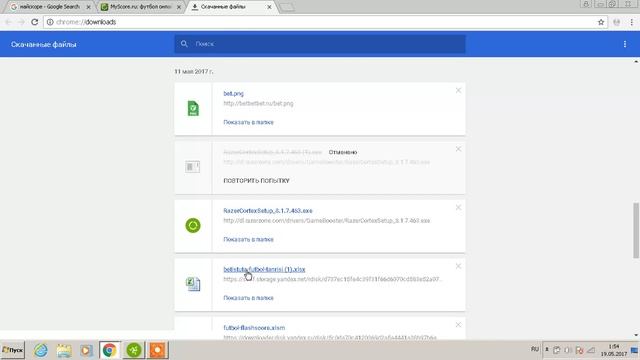The image size is (640, 360).
Task: Remove the cancelled download entry
Action: 458,149
